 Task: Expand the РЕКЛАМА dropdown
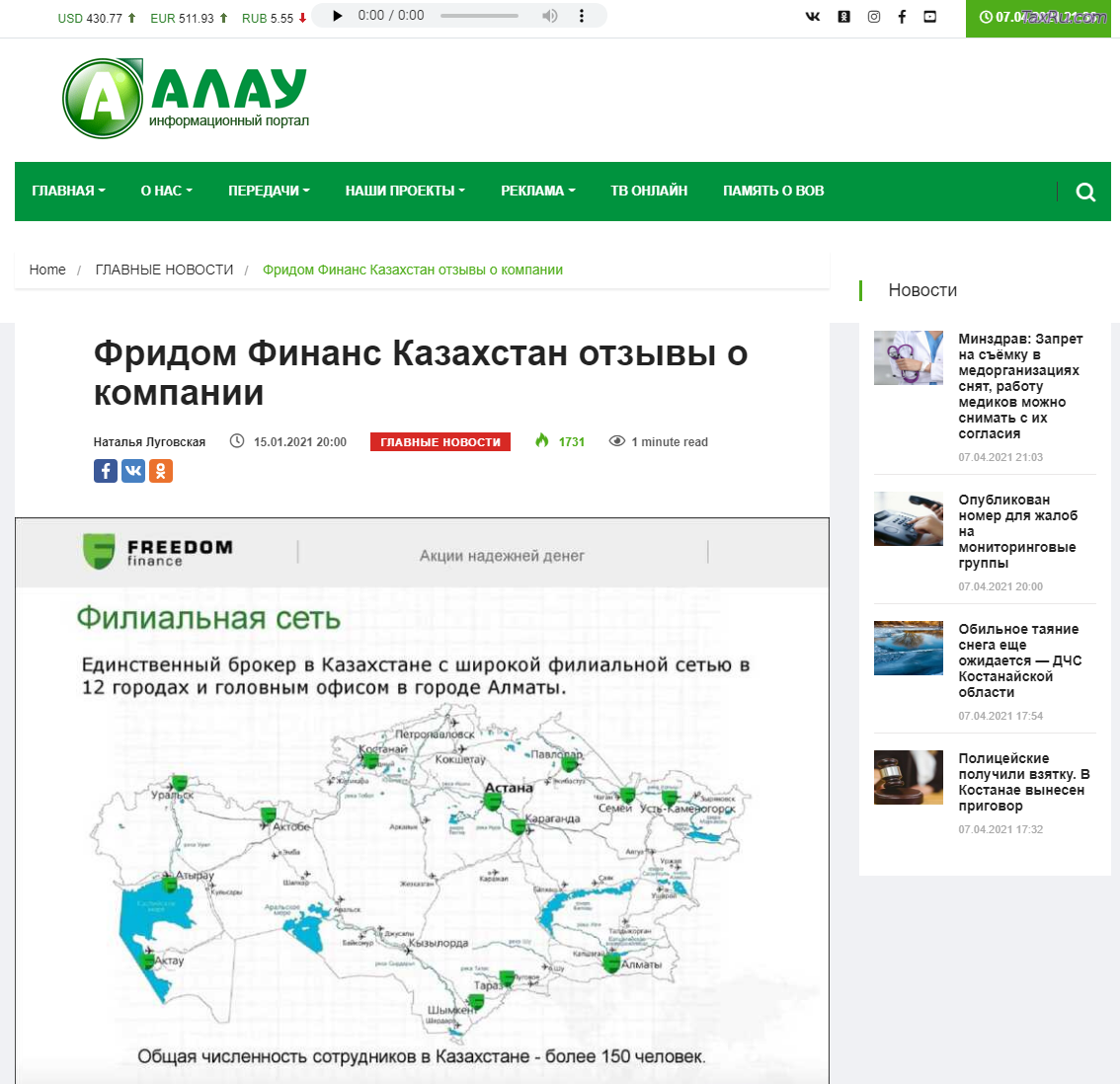tap(537, 192)
